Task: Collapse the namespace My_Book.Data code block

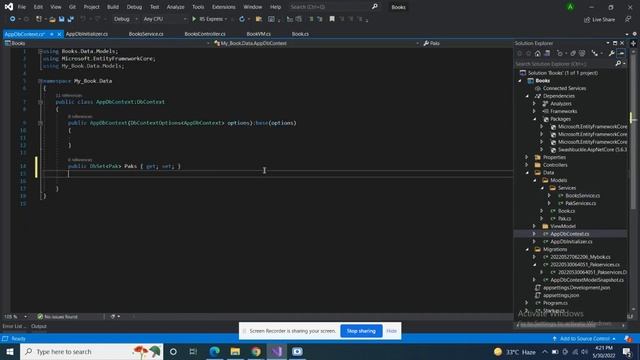Action: (x=40, y=81)
